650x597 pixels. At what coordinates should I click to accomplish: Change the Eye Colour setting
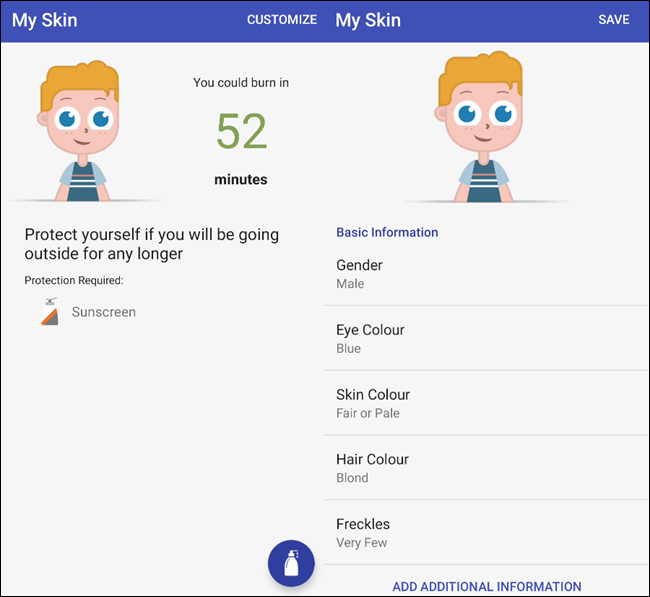pos(486,339)
